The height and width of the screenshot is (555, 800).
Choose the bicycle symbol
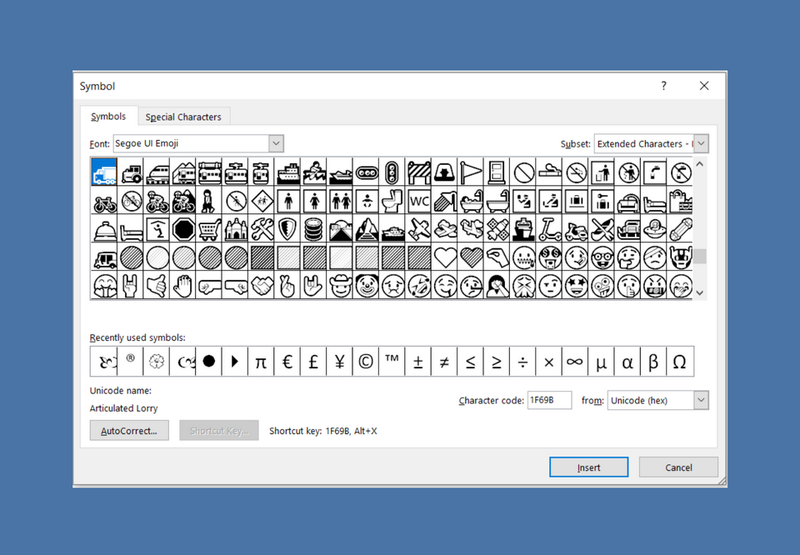(x=105, y=201)
